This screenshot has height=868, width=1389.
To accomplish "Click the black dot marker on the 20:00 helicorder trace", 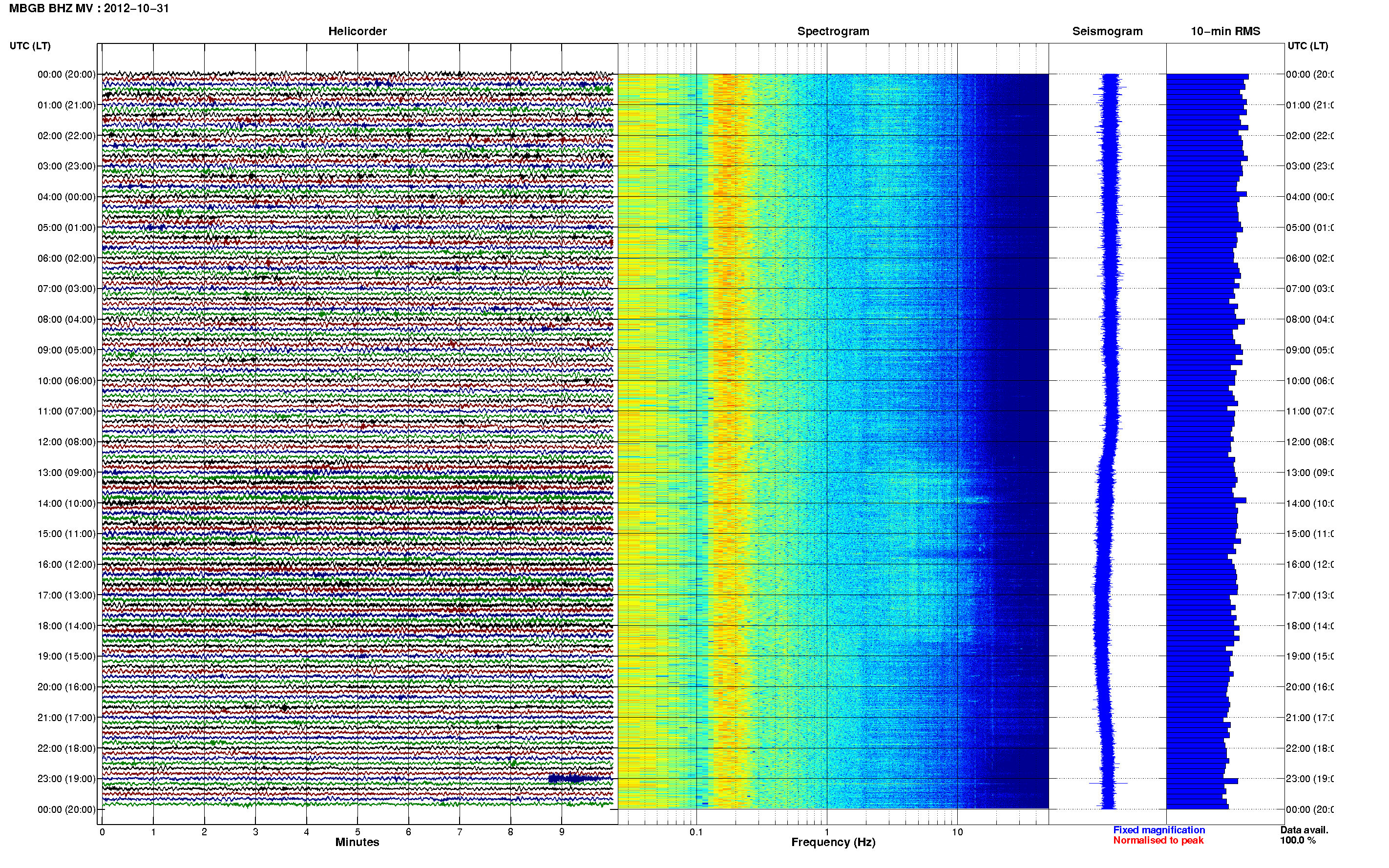I will pyautogui.click(x=284, y=708).
